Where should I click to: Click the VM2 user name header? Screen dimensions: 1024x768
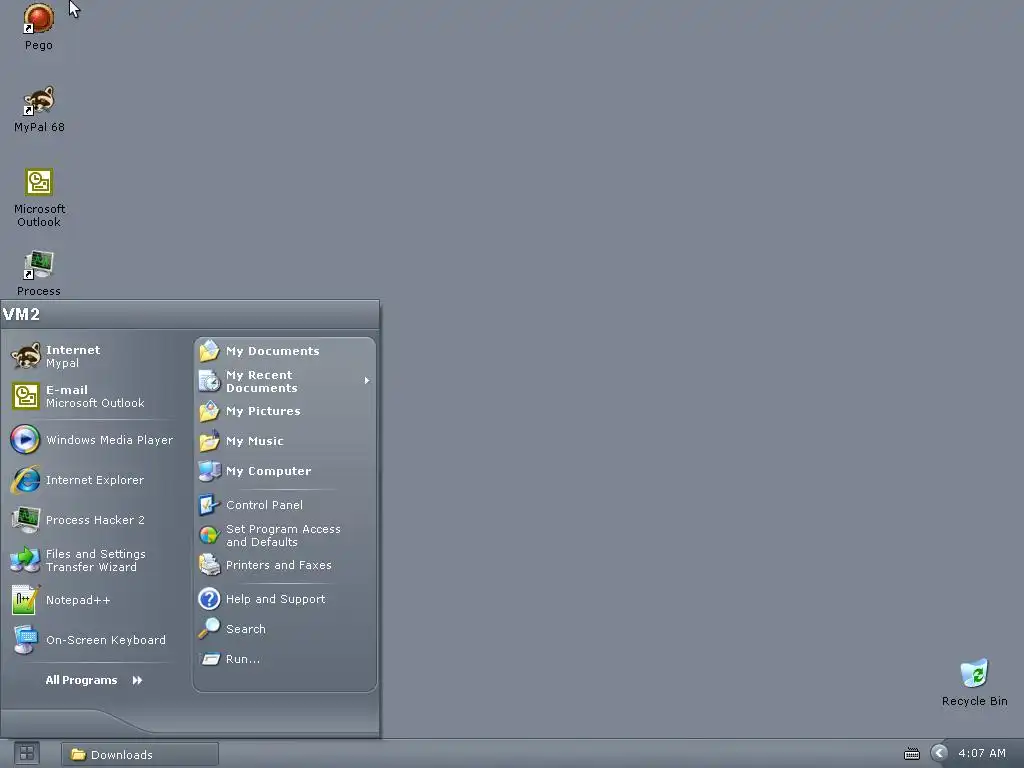point(21,314)
